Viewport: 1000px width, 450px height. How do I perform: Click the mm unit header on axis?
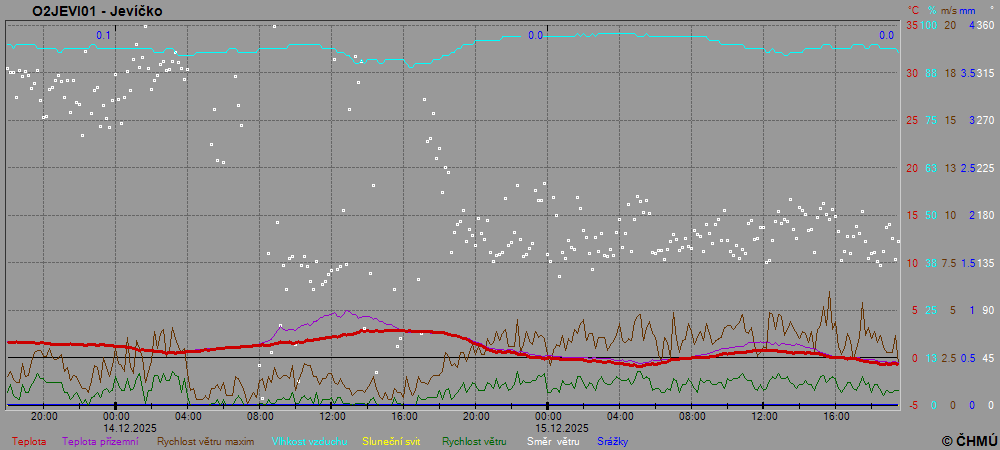tap(968, 10)
